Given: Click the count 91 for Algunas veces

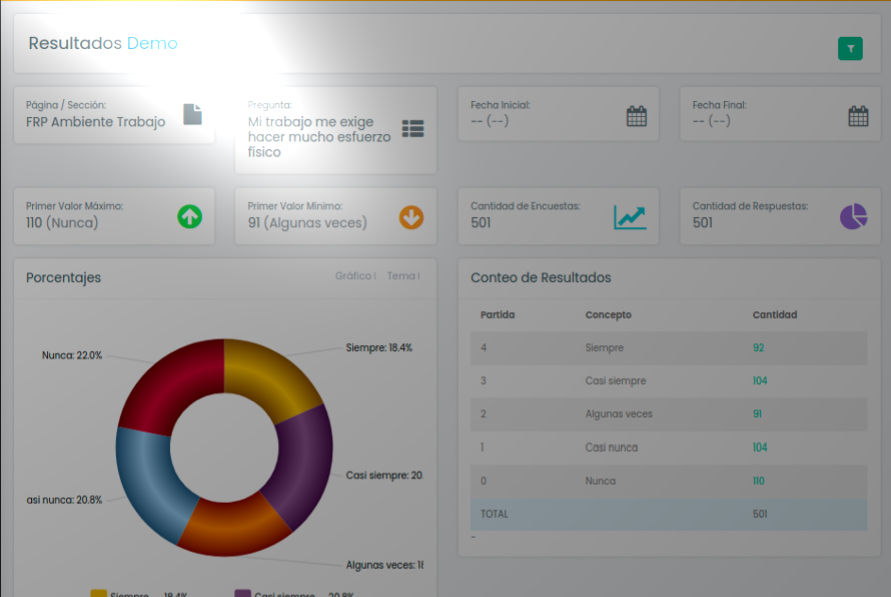Looking at the screenshot, I should [757, 414].
